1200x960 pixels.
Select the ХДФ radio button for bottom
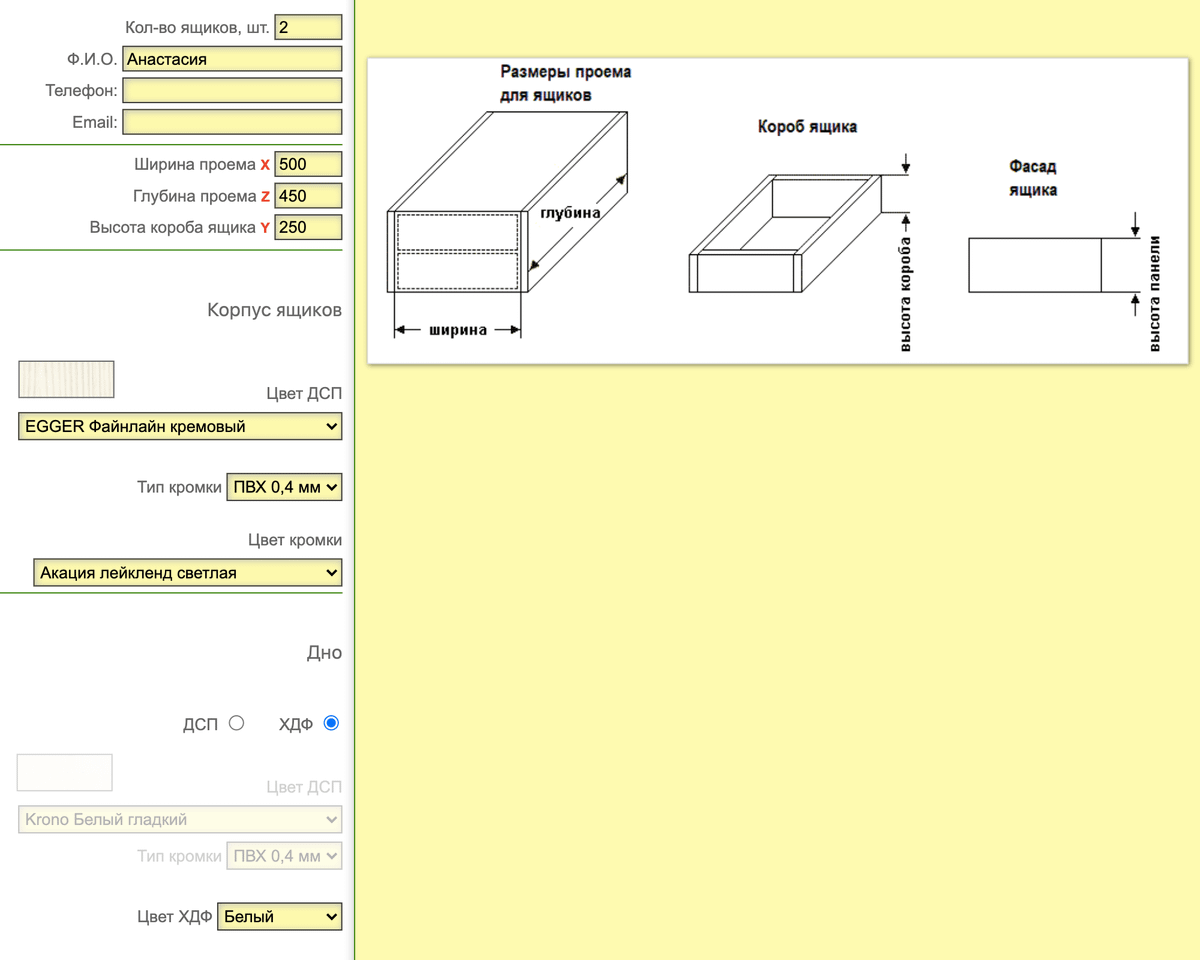[332, 723]
